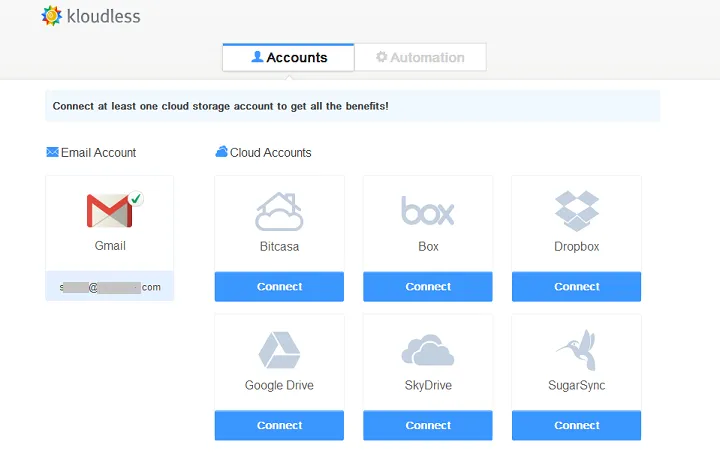Click the gear icon in Automation tab
Screen dimensions: 720x475
point(381,57)
